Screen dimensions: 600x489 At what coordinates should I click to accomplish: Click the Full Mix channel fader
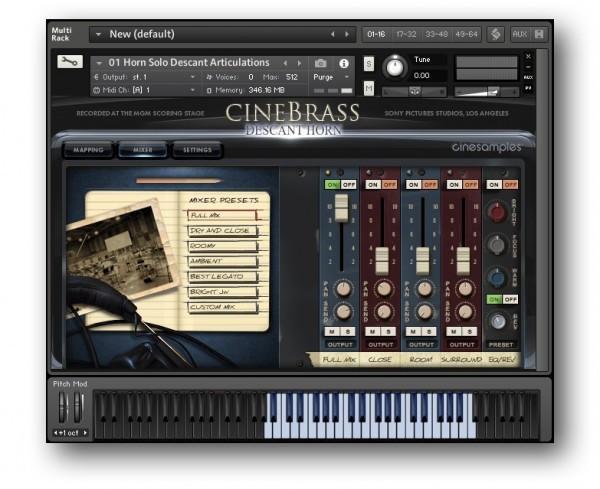pos(342,208)
